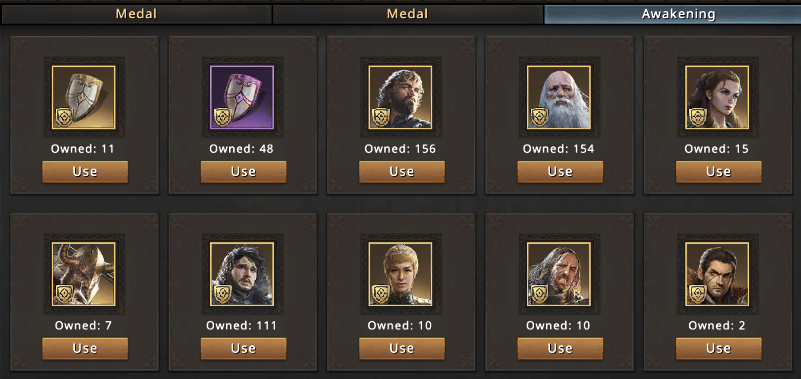This screenshot has height=379, width=801.
Task: Select the curly-haired bearded man owned 156
Action: tap(401, 97)
